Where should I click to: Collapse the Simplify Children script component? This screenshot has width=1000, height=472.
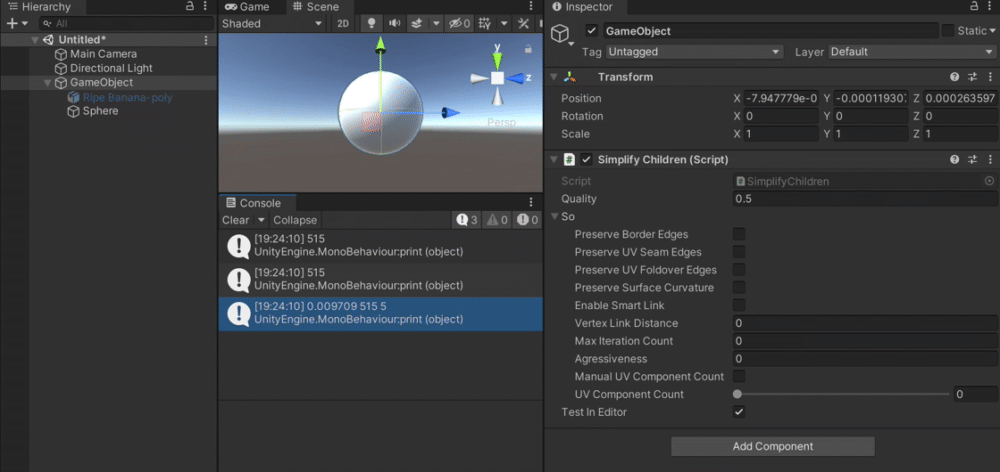pyautogui.click(x=554, y=159)
